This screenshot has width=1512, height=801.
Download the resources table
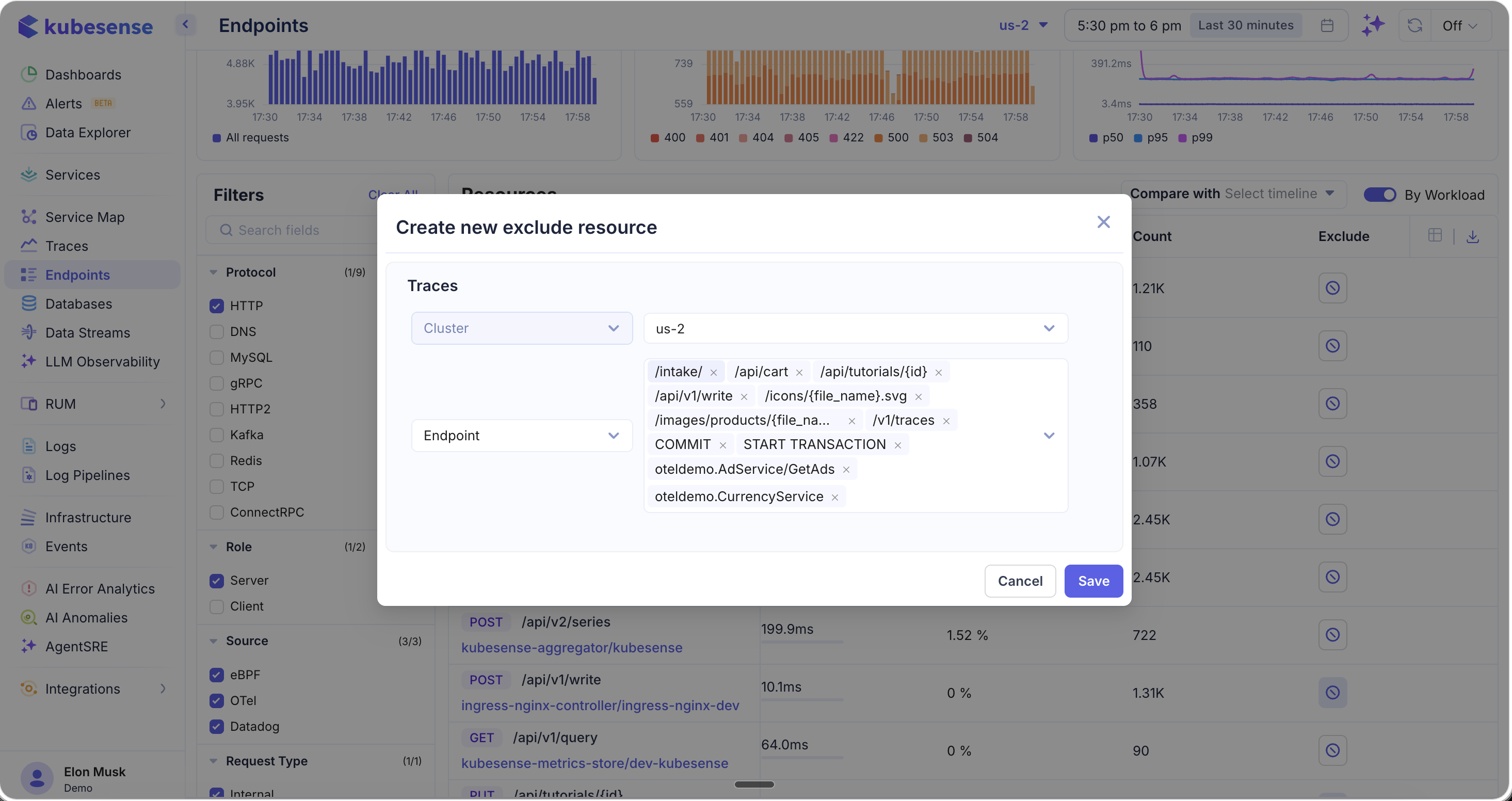[x=1472, y=236]
